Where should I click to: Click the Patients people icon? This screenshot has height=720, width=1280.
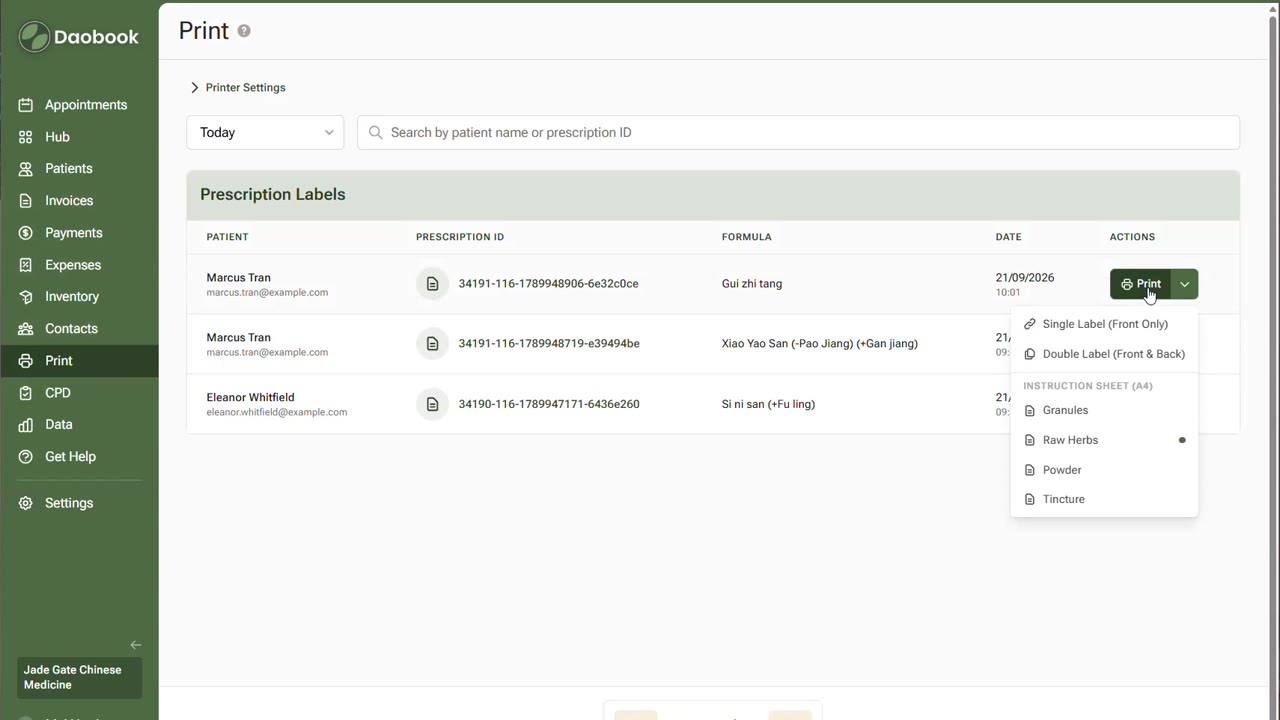[26, 169]
